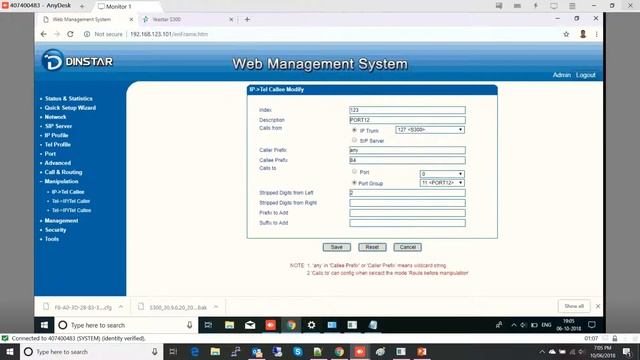This screenshot has width=640, height=360.
Task: Select the Port radio button
Action: pos(354,171)
